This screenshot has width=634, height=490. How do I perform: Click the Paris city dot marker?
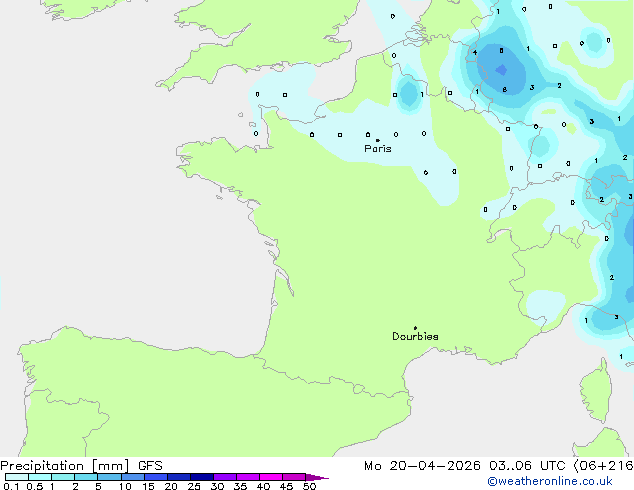coord(378,140)
